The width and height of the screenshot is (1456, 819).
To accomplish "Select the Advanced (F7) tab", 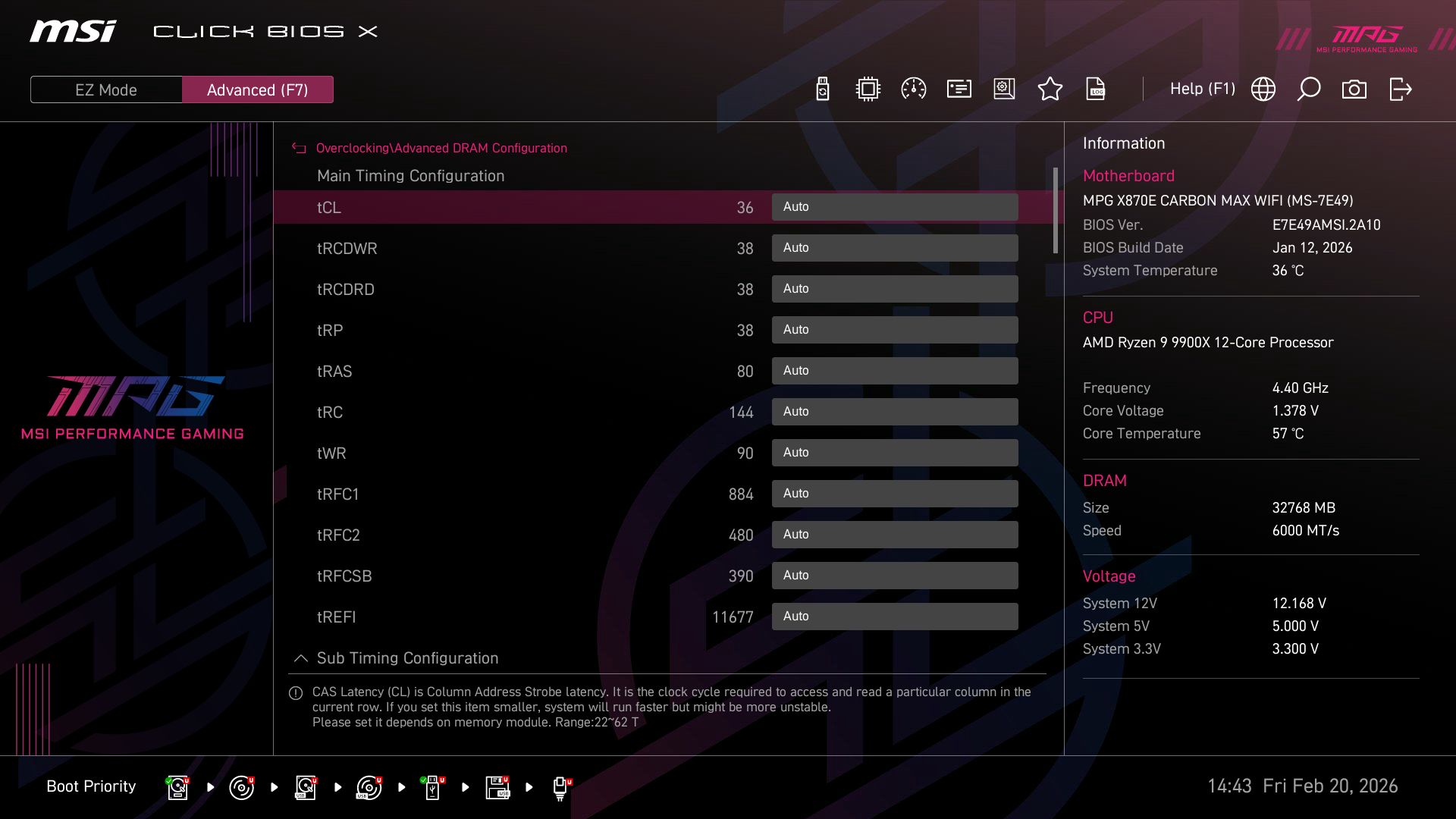I will [258, 89].
